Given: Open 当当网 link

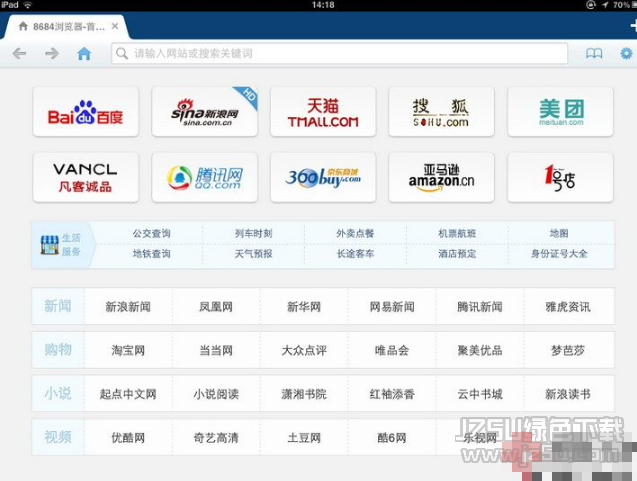Looking at the screenshot, I should [x=216, y=350].
